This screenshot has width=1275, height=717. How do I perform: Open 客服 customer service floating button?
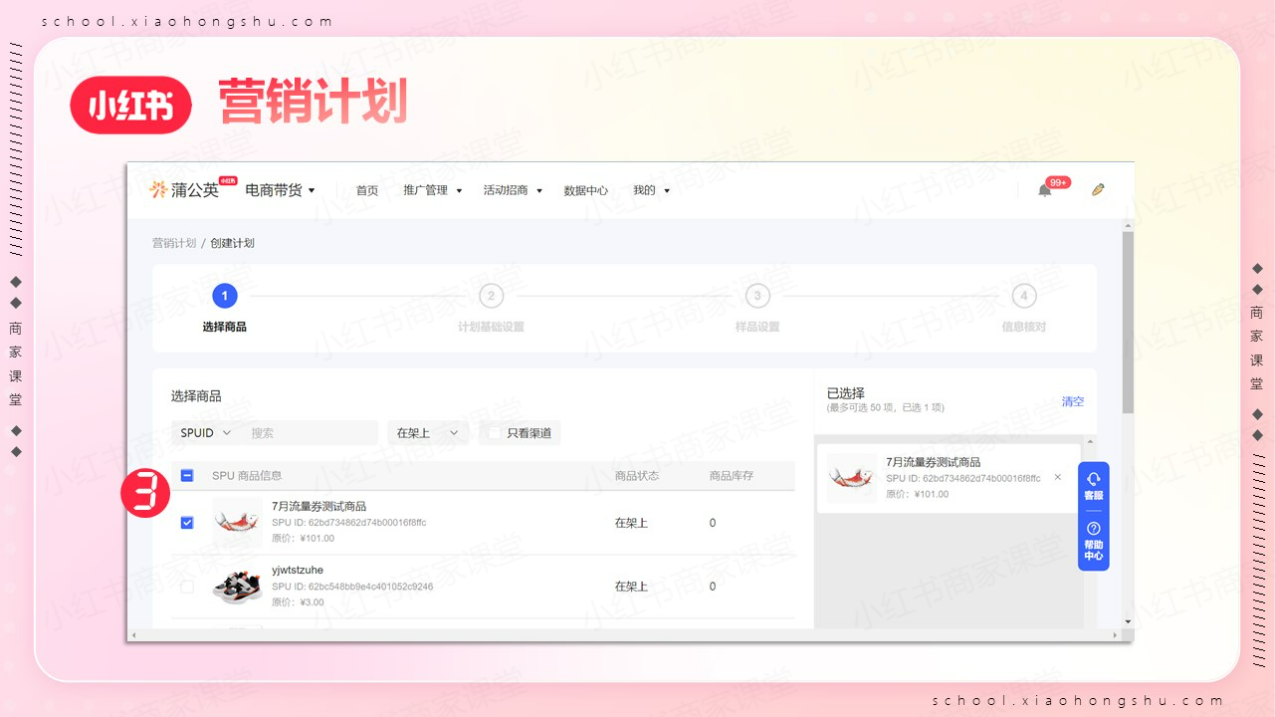(1093, 487)
